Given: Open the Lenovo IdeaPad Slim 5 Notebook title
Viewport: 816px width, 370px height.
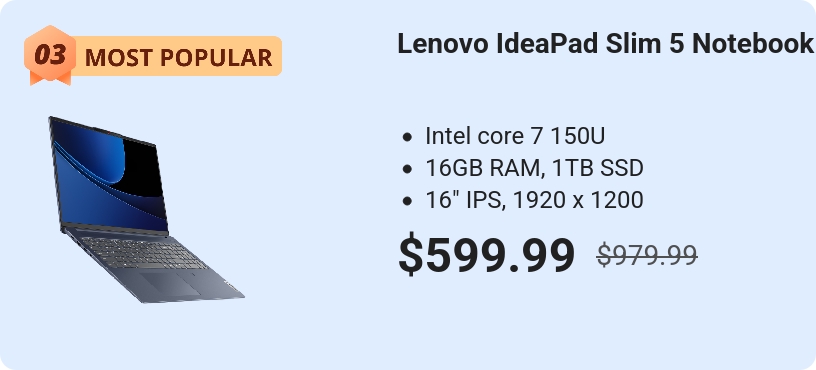Looking at the screenshot, I should (x=605, y=44).
